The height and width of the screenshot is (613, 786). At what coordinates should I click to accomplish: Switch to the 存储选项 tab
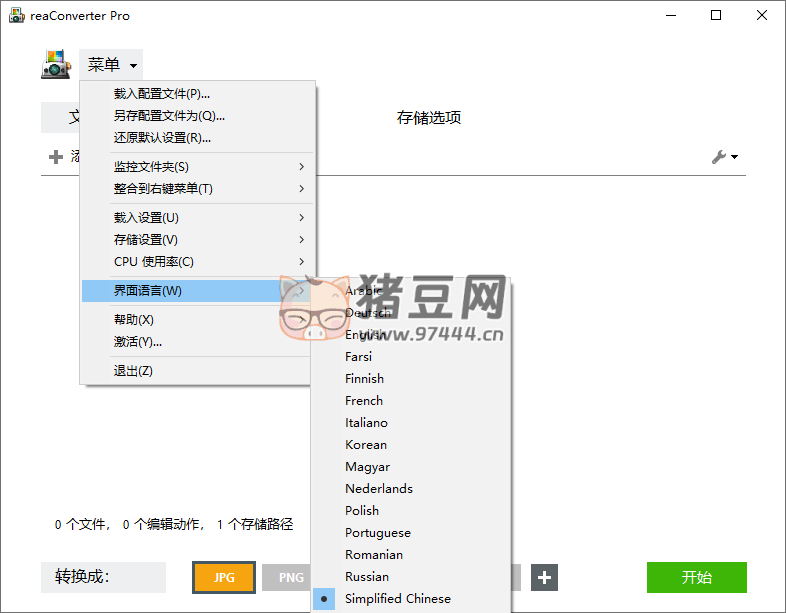click(429, 118)
